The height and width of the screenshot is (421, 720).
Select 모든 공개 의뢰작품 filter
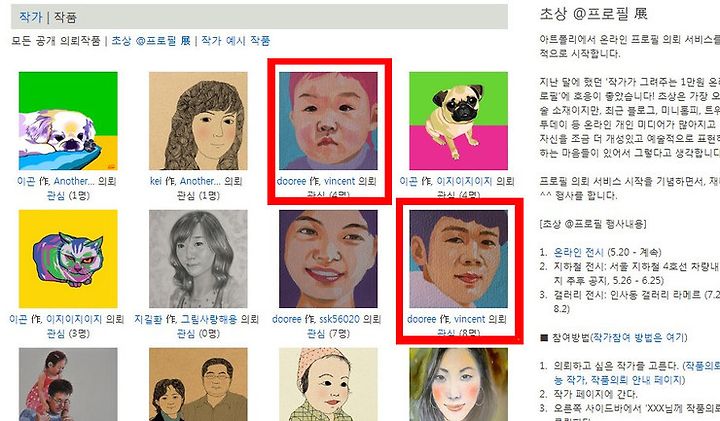click(56, 41)
